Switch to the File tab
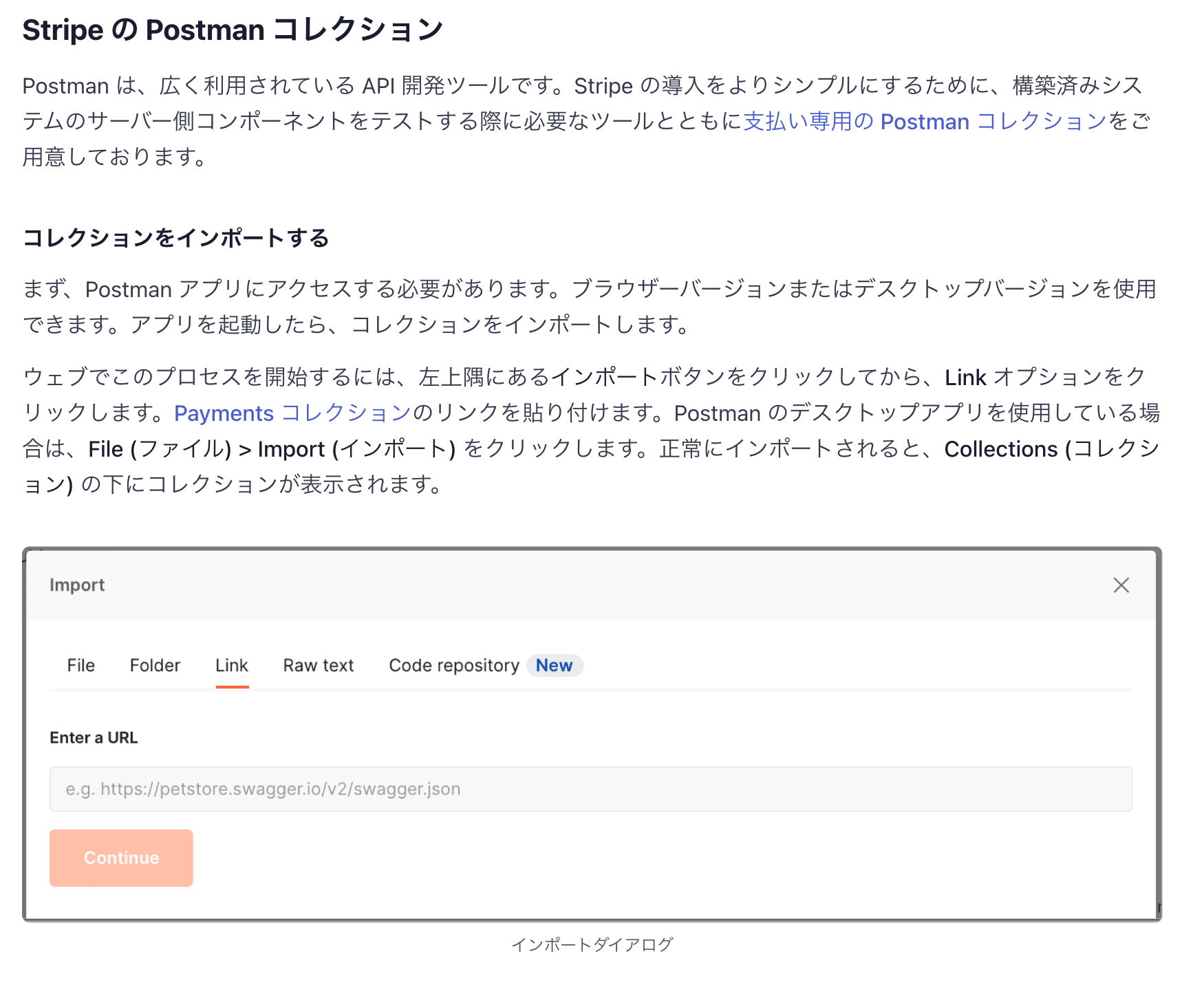This screenshot has width=1204, height=989. coord(80,665)
